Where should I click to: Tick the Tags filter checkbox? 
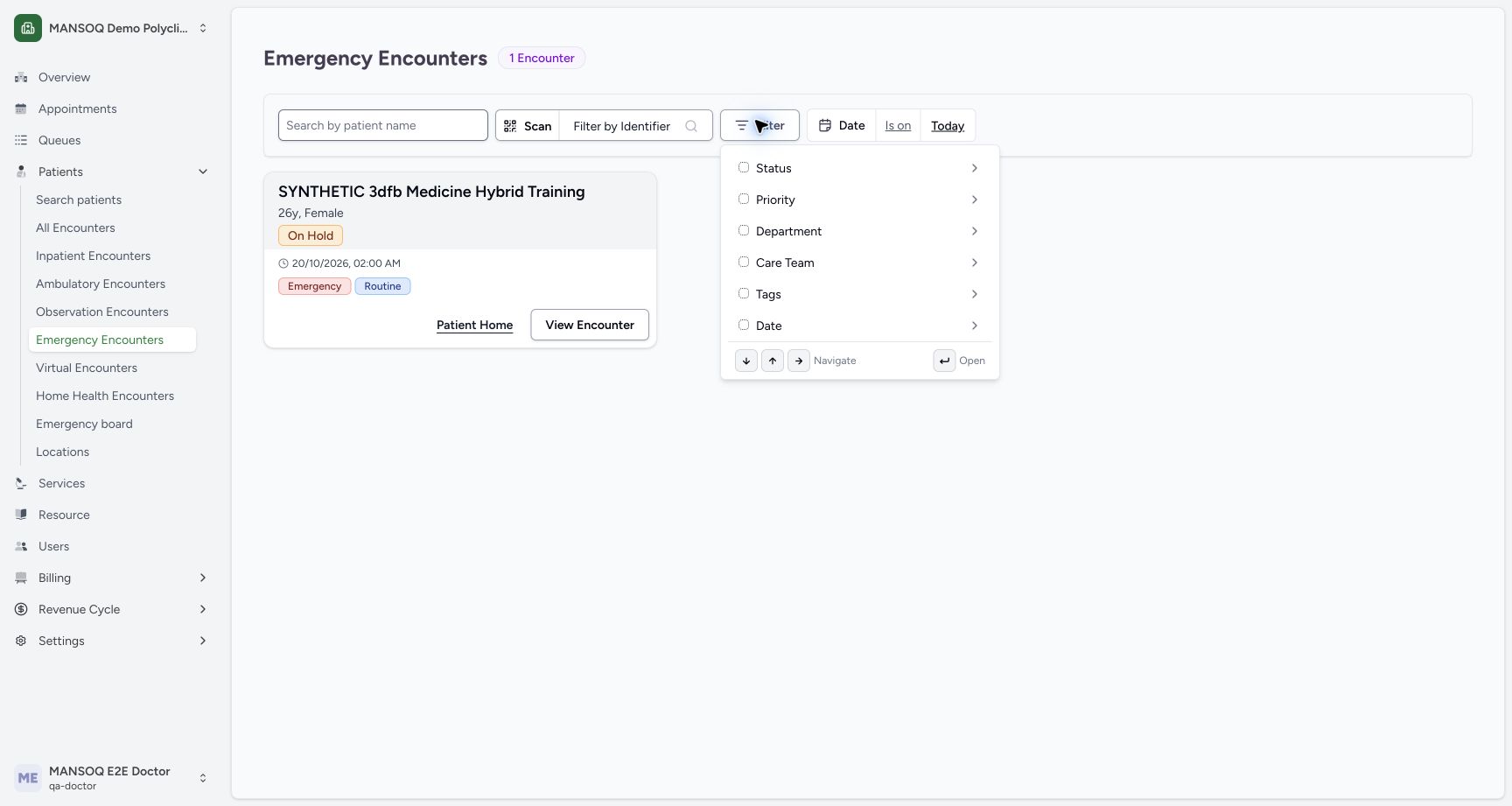coord(744,293)
